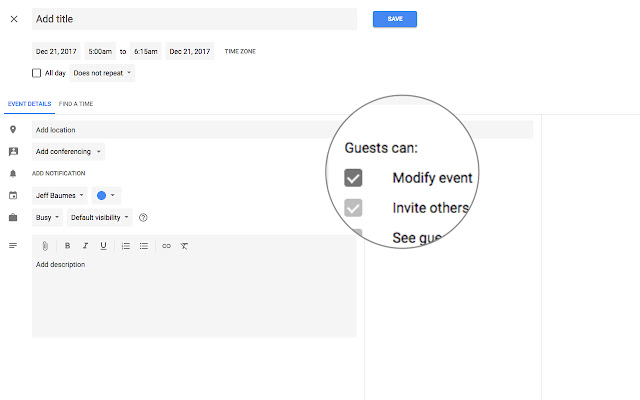Expand the Add conferencing dropdown
The image size is (640, 400).
[68, 151]
